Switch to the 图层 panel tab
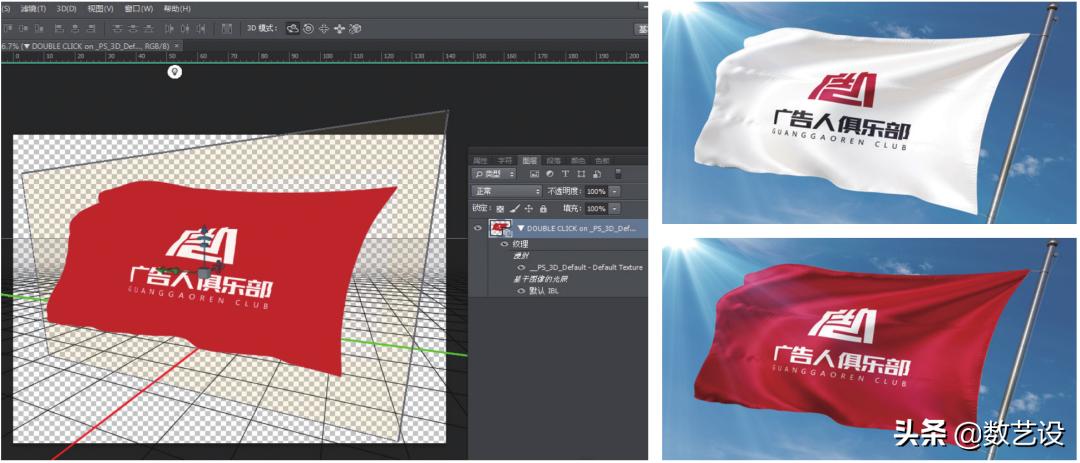The height and width of the screenshot is (463, 1080). pos(530,161)
